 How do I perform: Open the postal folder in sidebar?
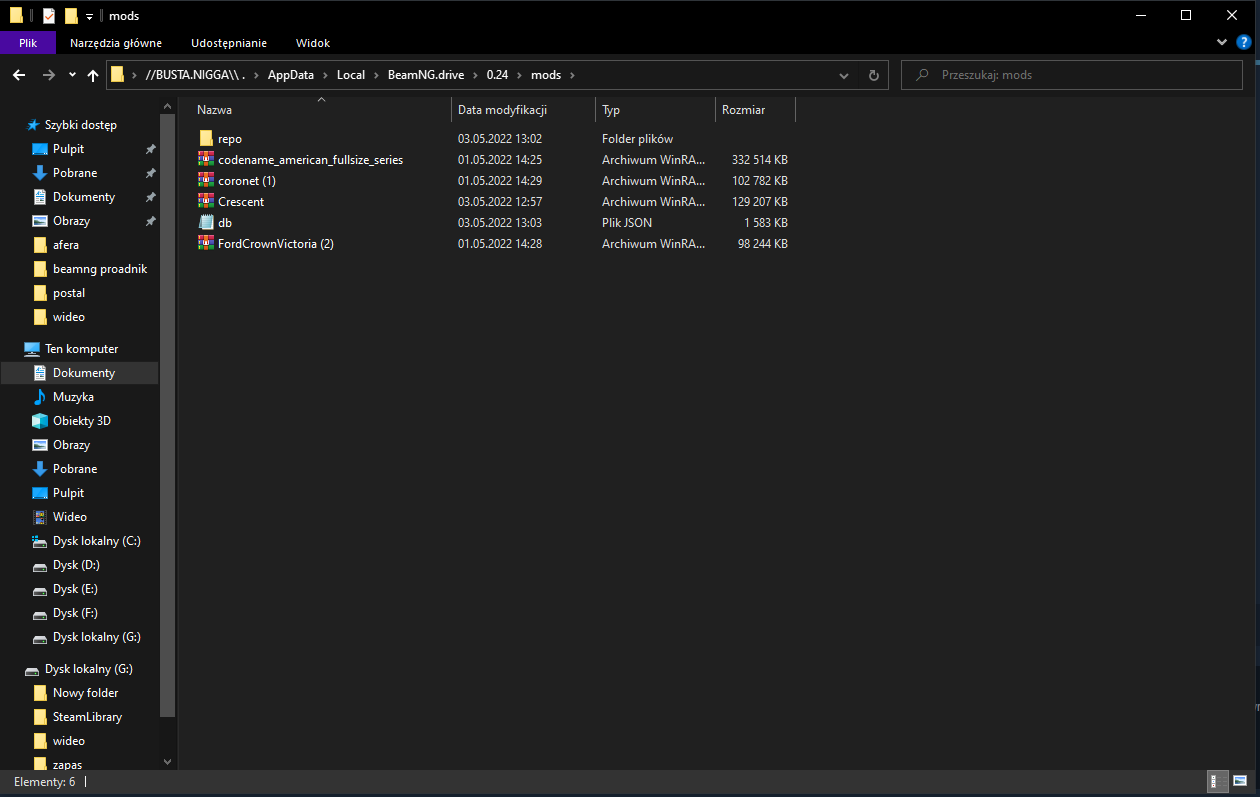(x=69, y=293)
